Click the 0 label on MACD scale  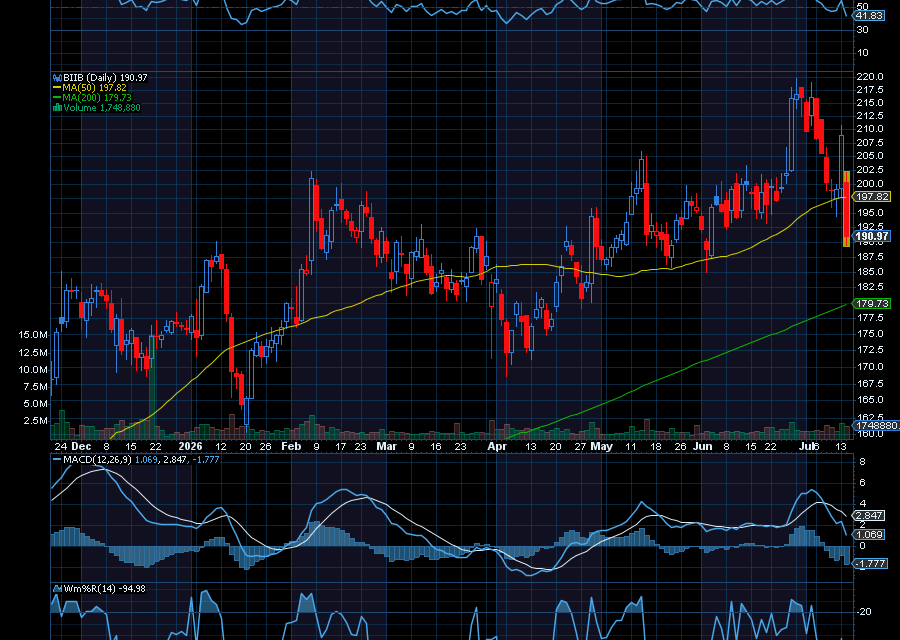point(863,546)
